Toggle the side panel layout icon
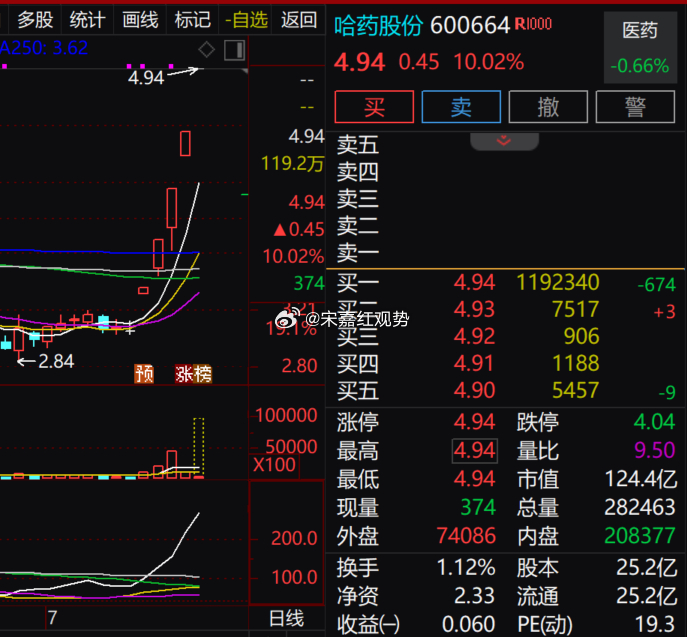 tap(234, 50)
